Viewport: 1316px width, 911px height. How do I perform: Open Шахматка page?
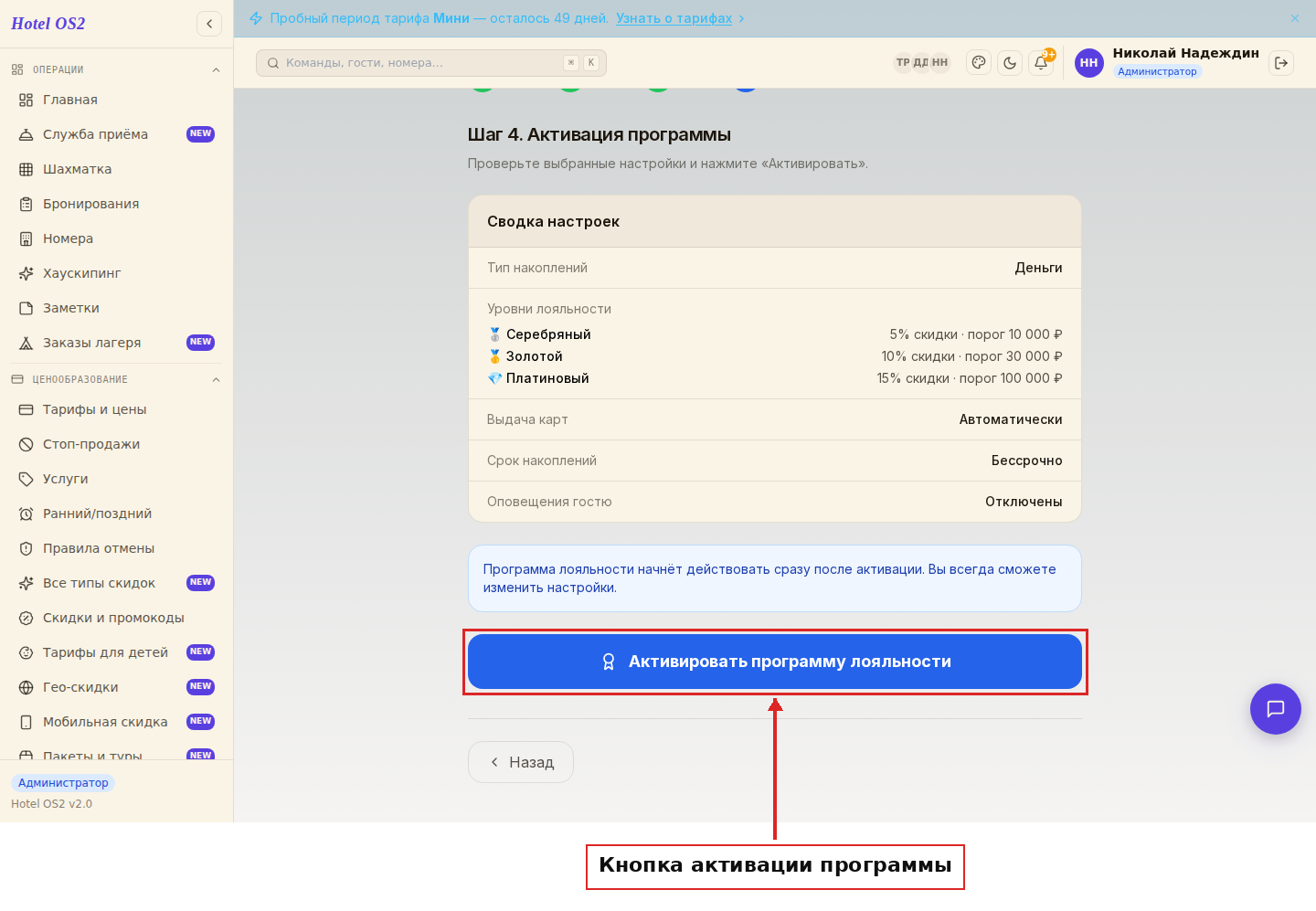coord(117,169)
